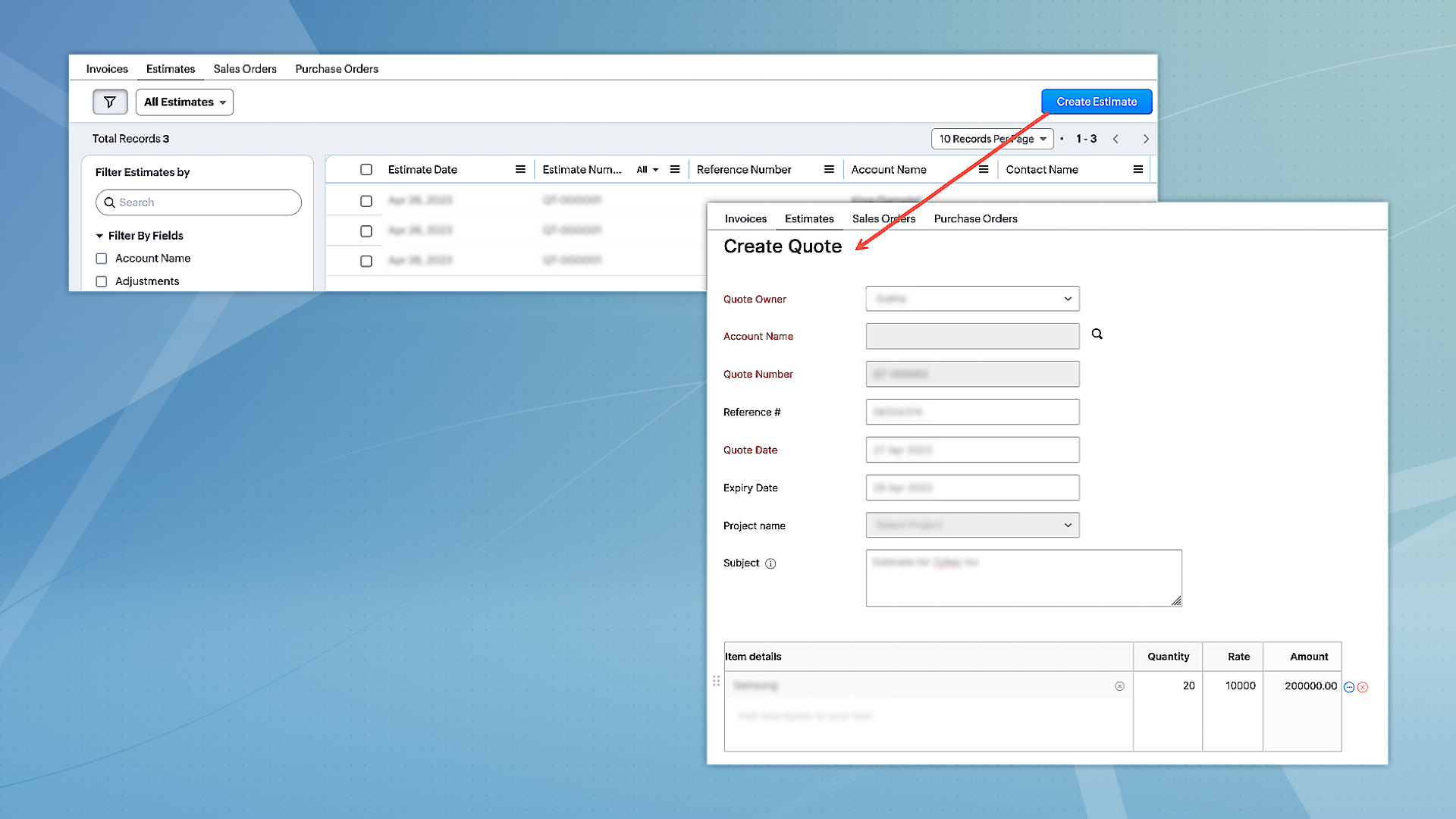Open 10 Records Per Page dropdown
Viewport: 1456px width, 819px height.
[x=992, y=139]
